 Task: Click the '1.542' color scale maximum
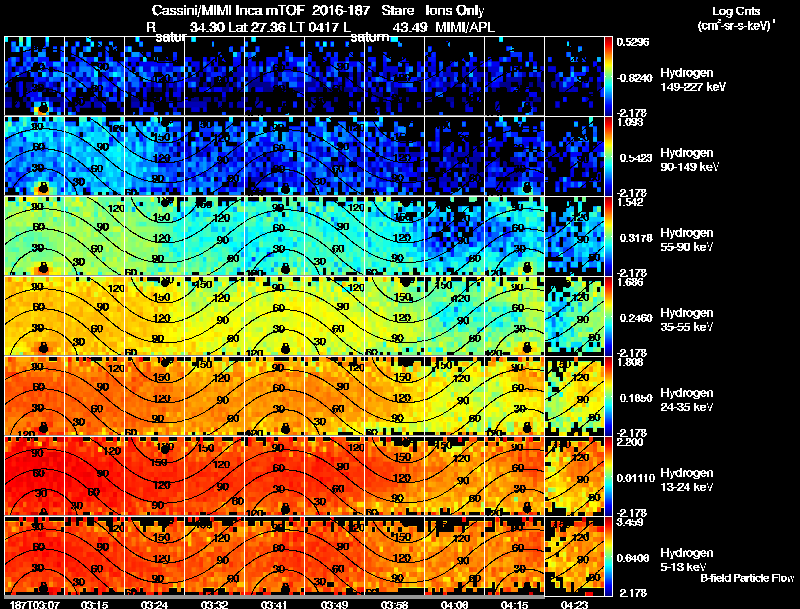[630, 202]
